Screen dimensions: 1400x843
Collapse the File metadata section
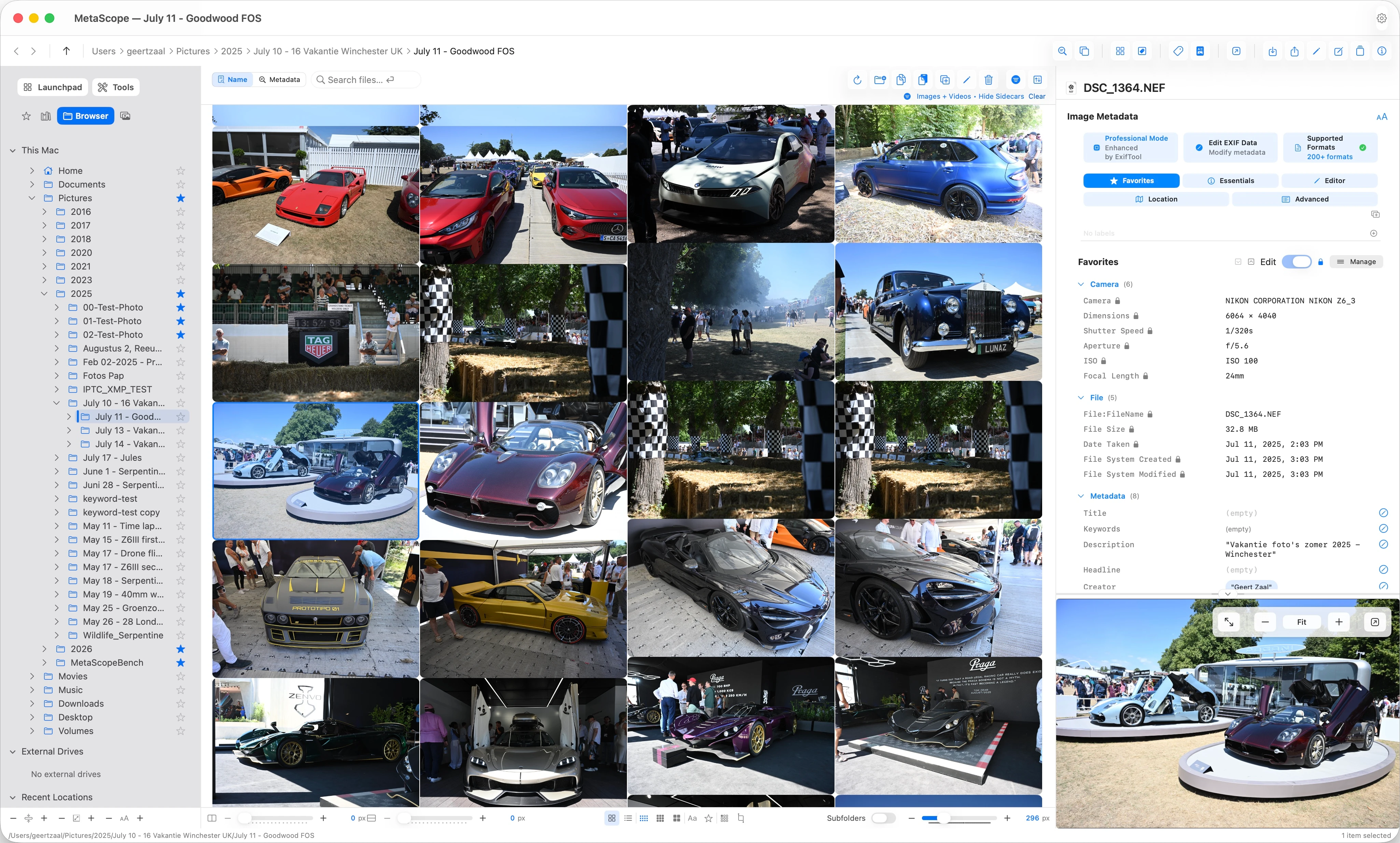point(1080,398)
